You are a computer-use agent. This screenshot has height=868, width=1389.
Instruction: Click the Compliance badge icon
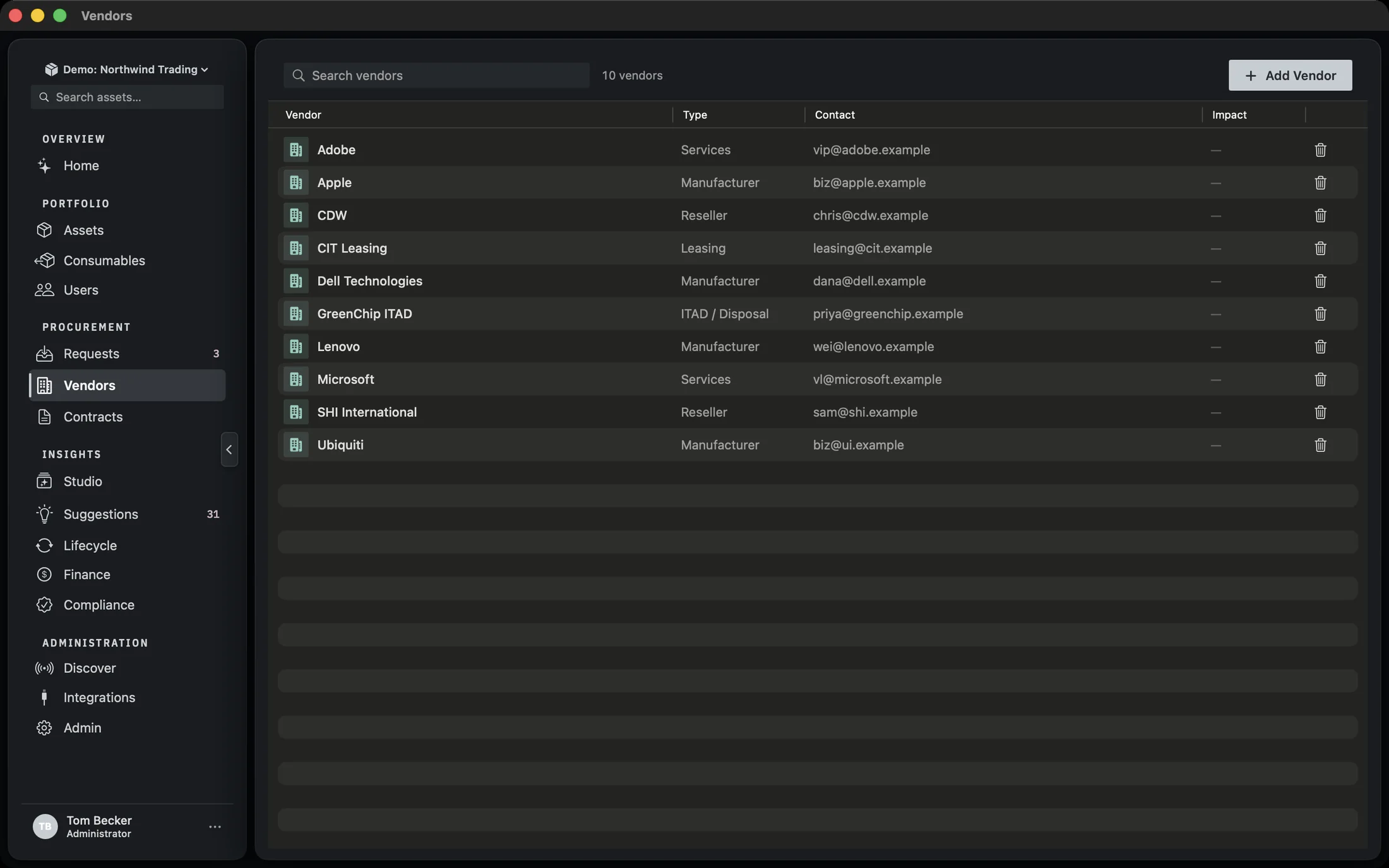(x=44, y=605)
